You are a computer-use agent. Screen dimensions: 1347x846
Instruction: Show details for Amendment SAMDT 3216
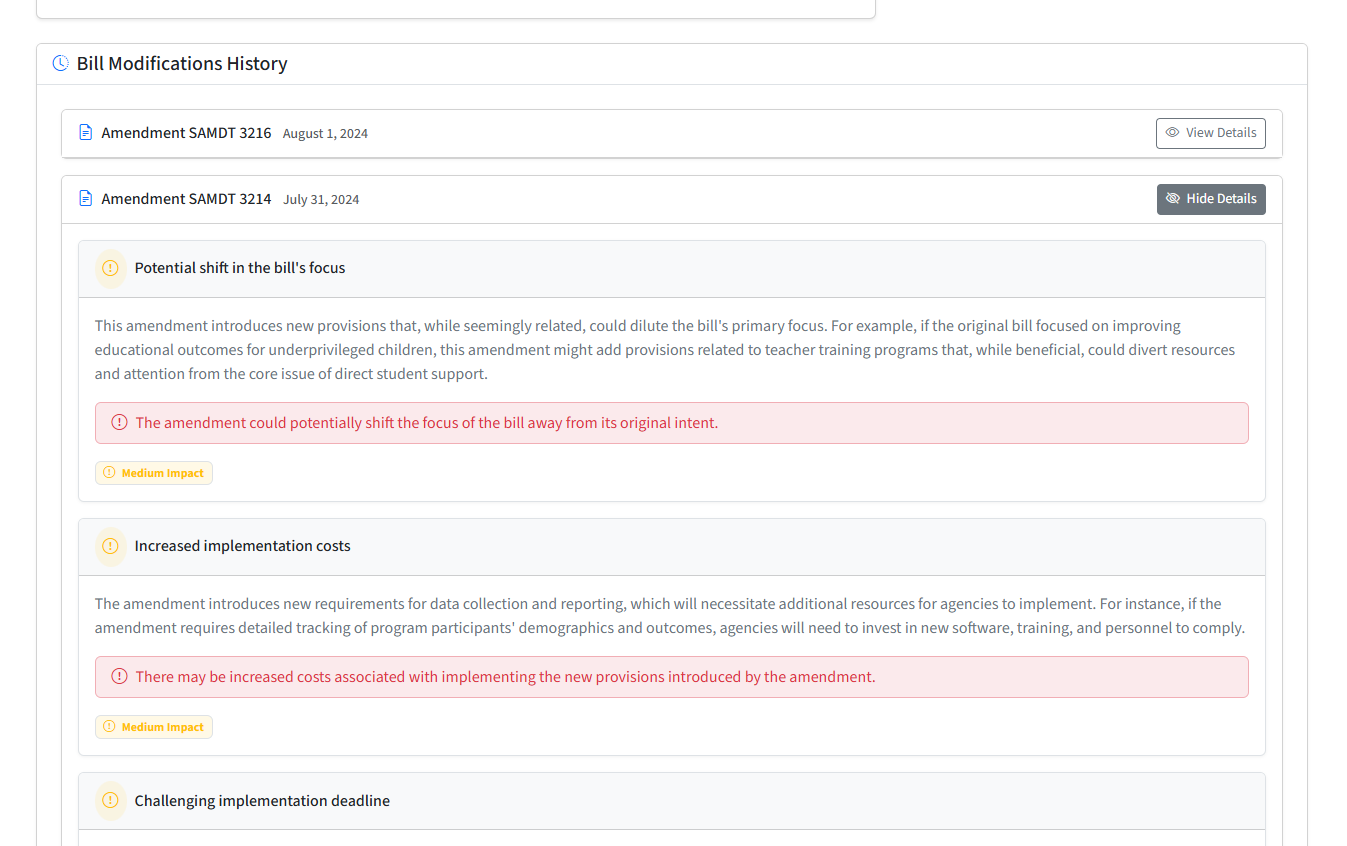click(1210, 133)
